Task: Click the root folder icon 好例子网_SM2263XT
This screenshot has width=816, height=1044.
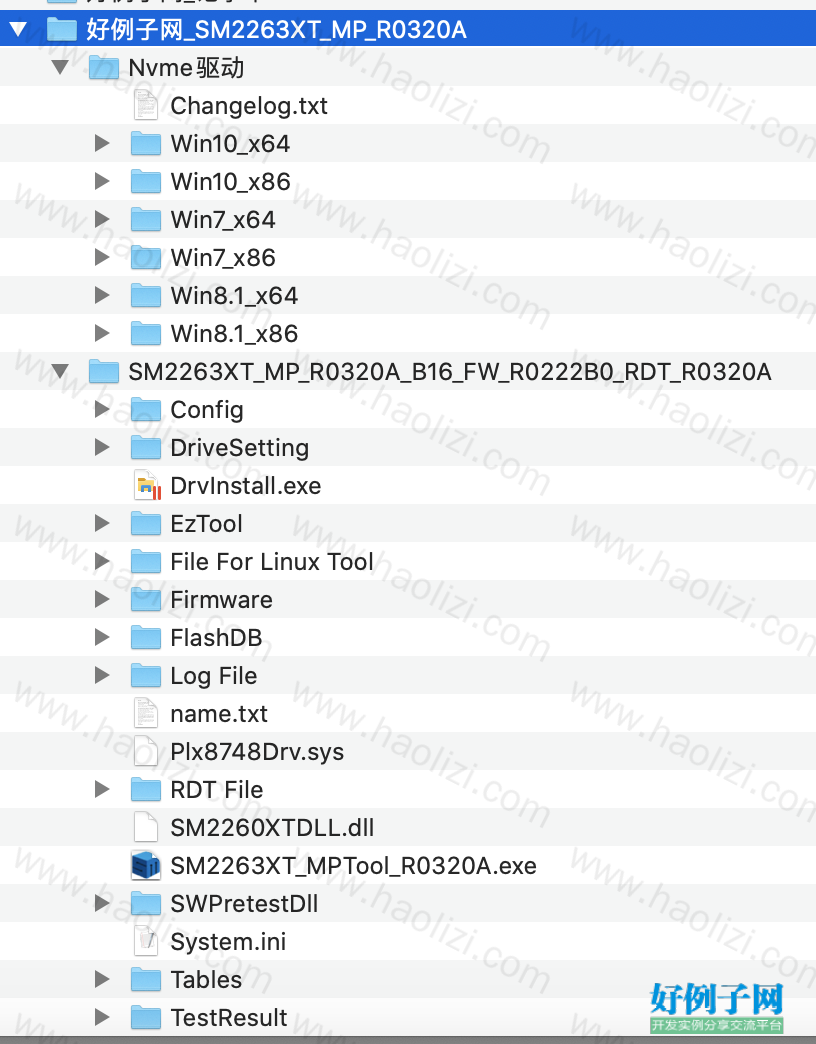Action: (x=62, y=29)
